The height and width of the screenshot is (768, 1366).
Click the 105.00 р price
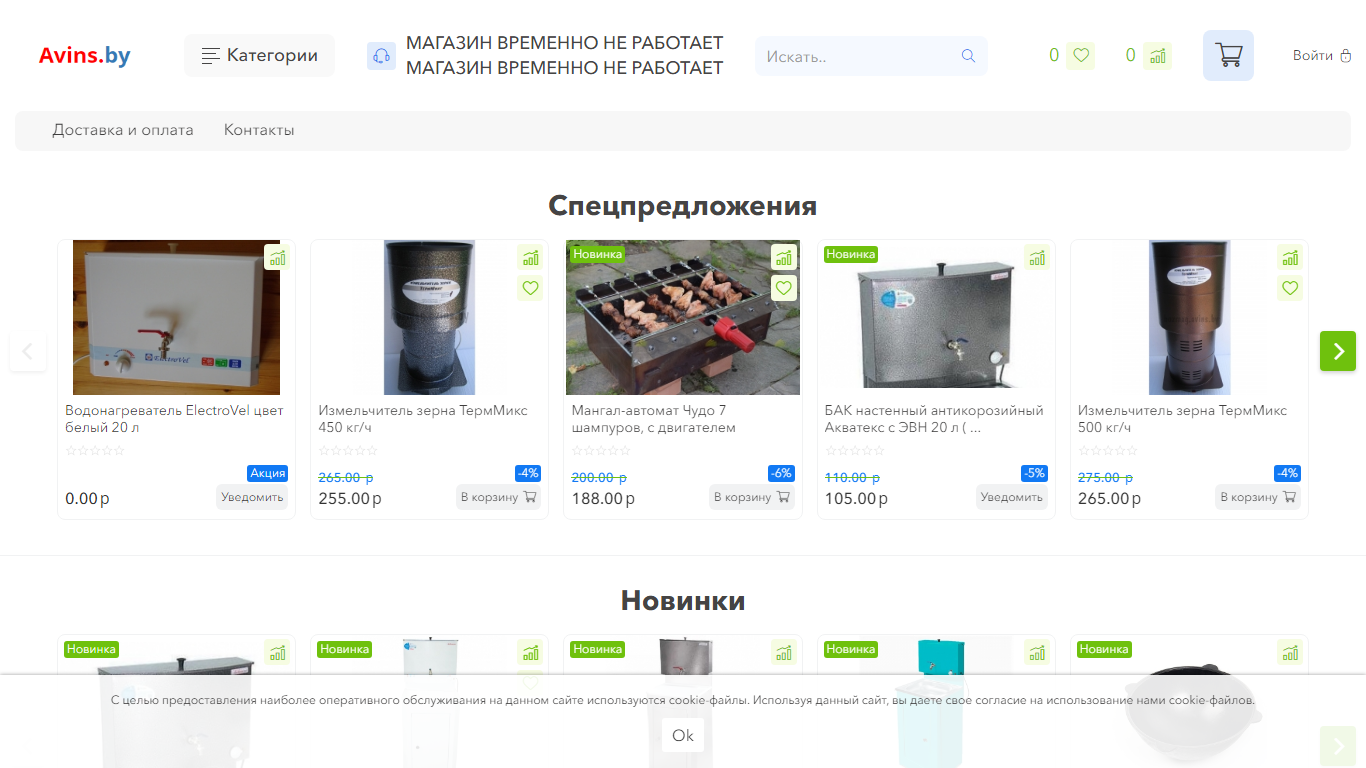coord(856,498)
